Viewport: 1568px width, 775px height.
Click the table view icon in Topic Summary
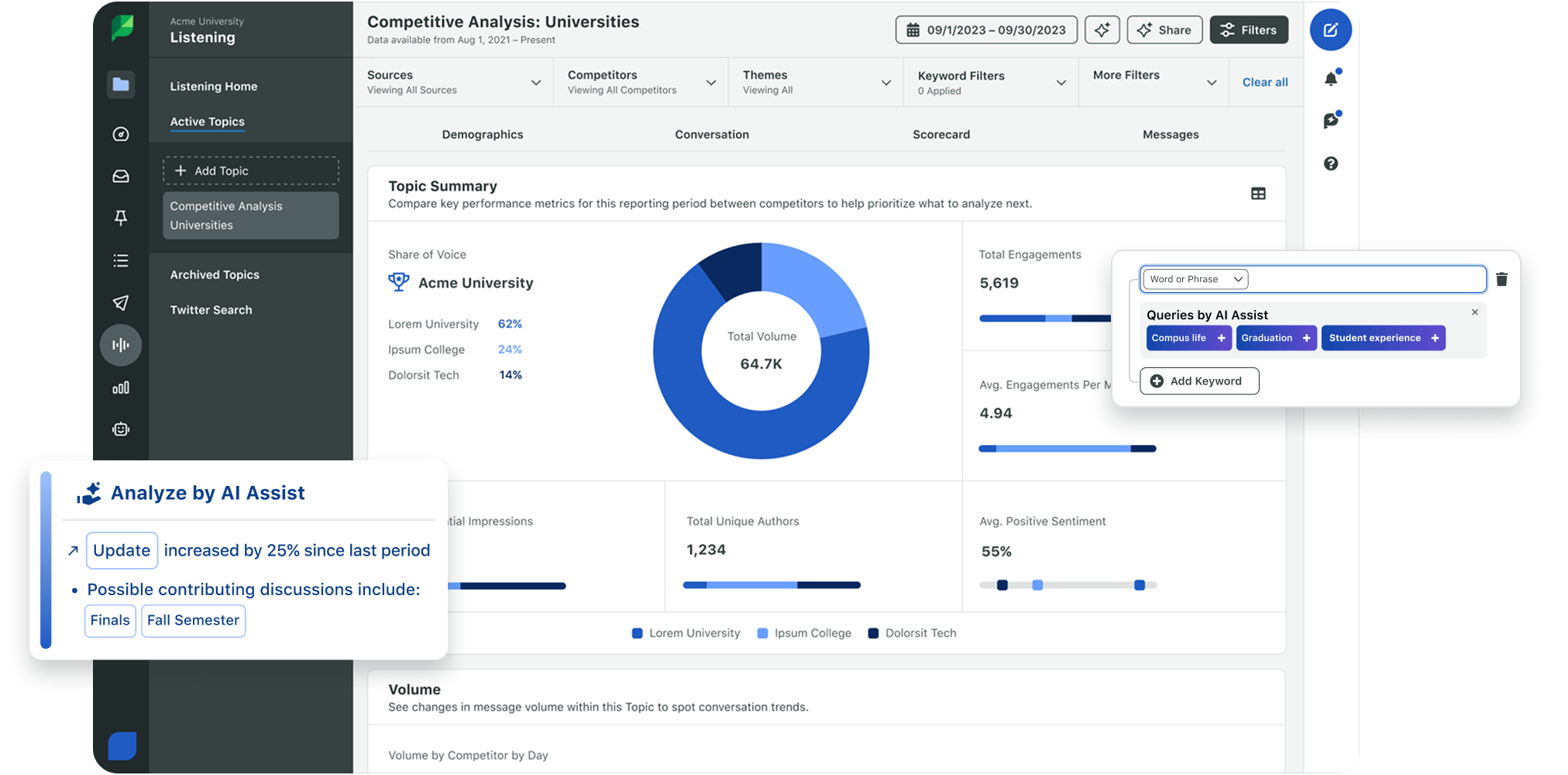point(1258,194)
